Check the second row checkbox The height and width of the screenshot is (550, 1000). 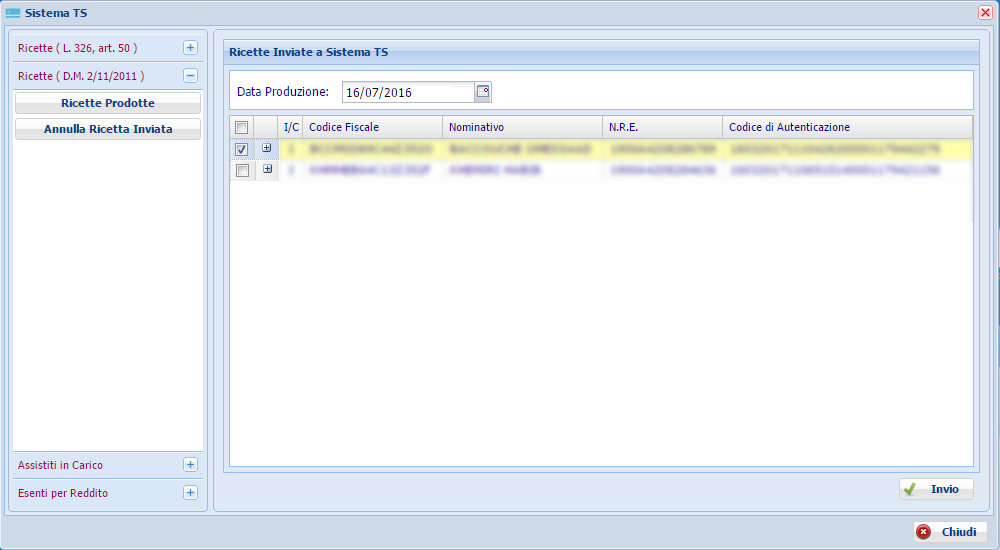pyautogui.click(x=241, y=171)
